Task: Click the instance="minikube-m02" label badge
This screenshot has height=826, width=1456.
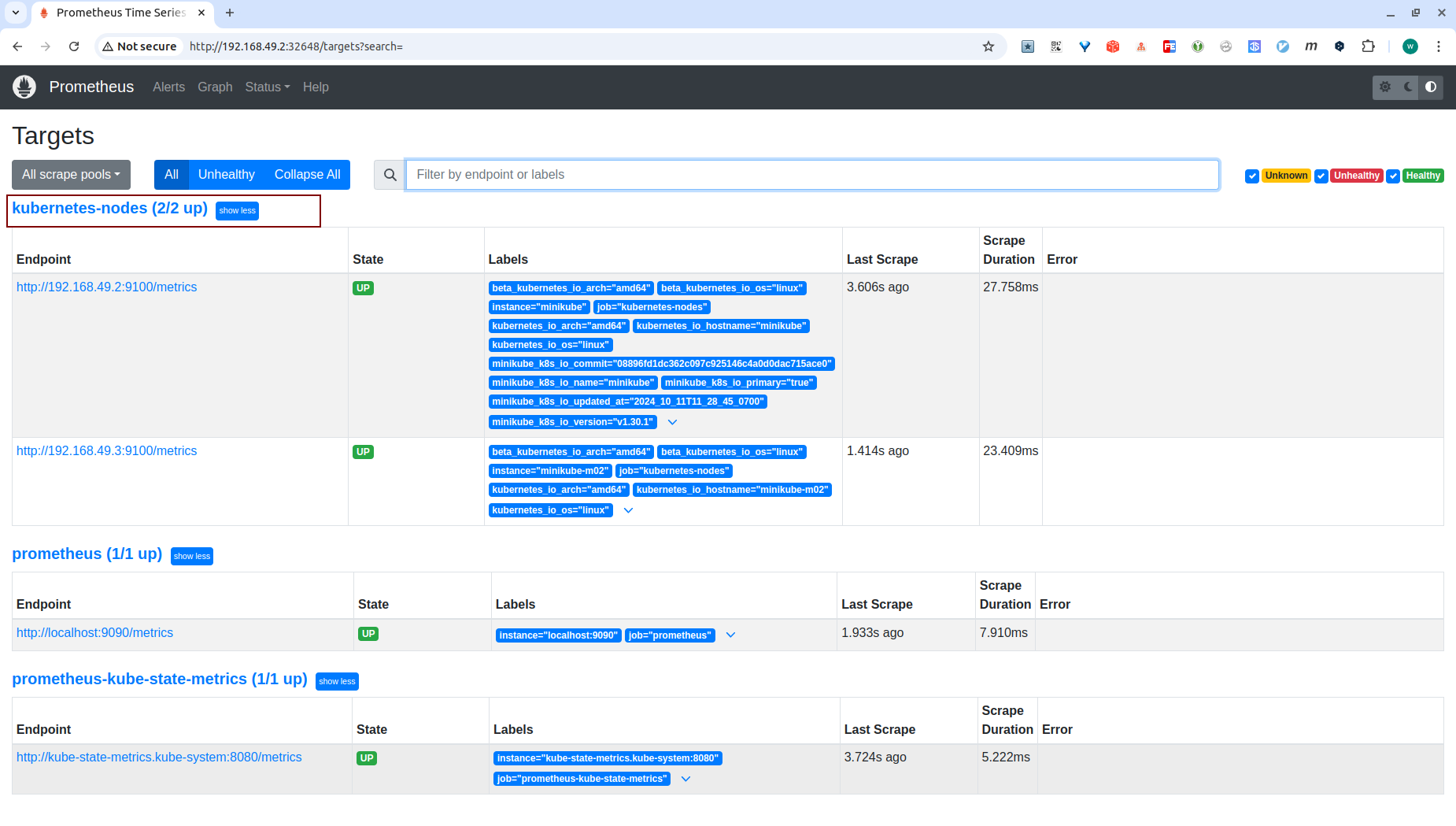Action: (x=550, y=471)
